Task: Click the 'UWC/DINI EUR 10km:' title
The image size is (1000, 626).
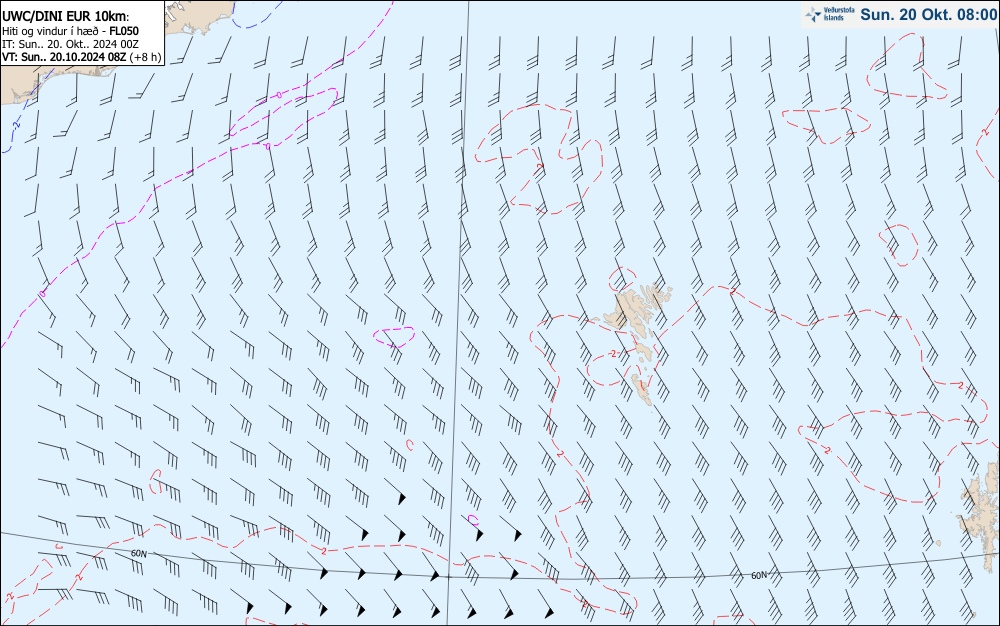Action: [66, 17]
